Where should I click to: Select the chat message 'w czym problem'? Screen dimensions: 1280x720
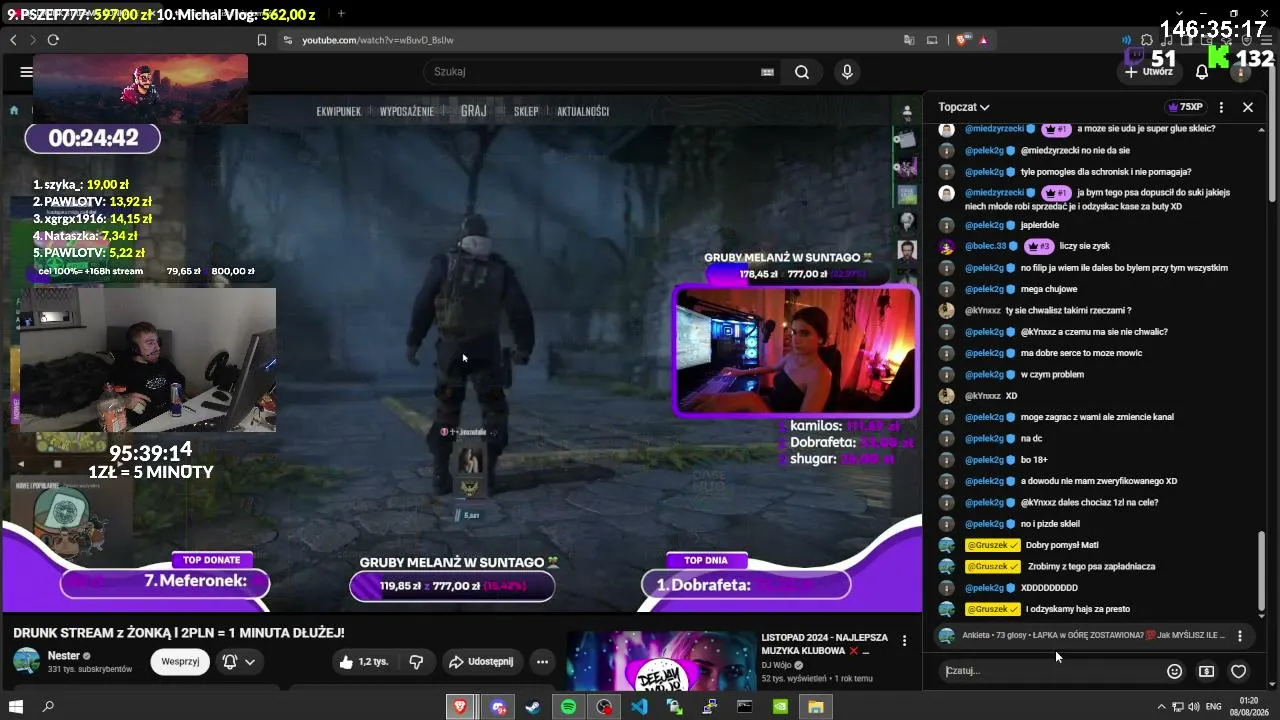pos(1052,374)
